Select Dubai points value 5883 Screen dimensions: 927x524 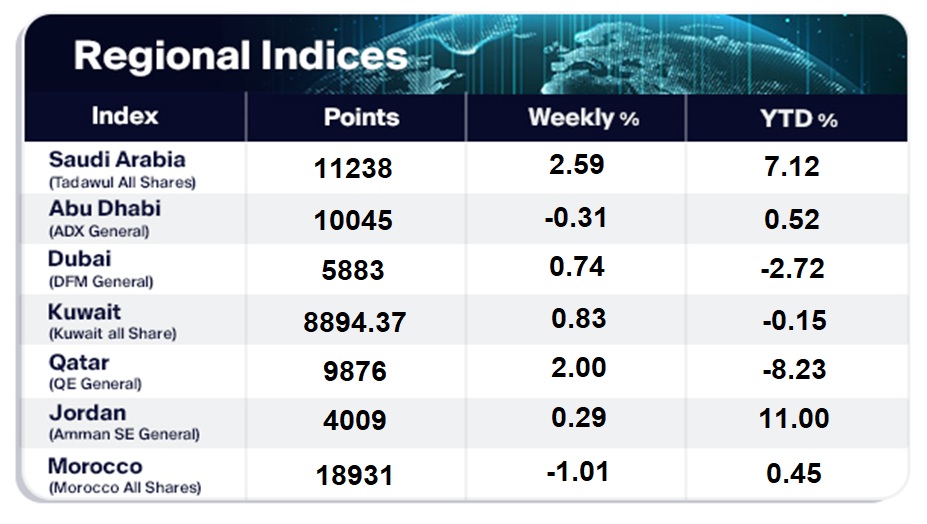353,270
